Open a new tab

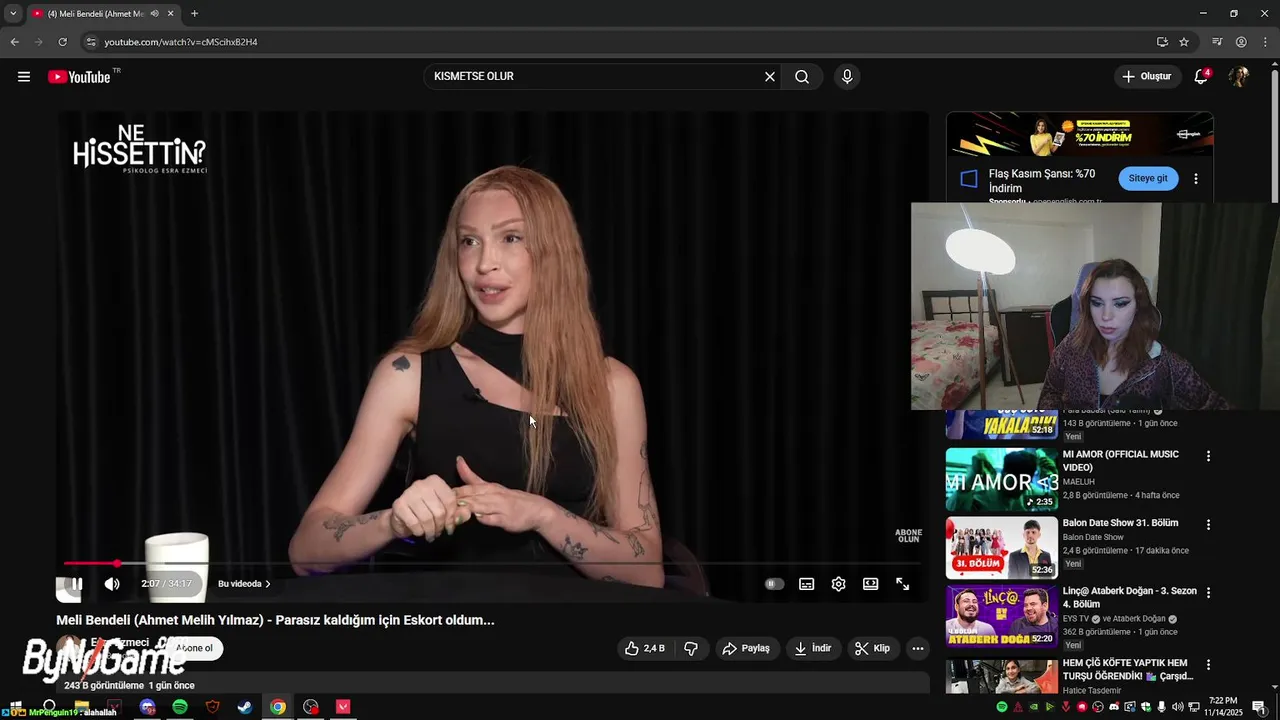click(x=194, y=14)
